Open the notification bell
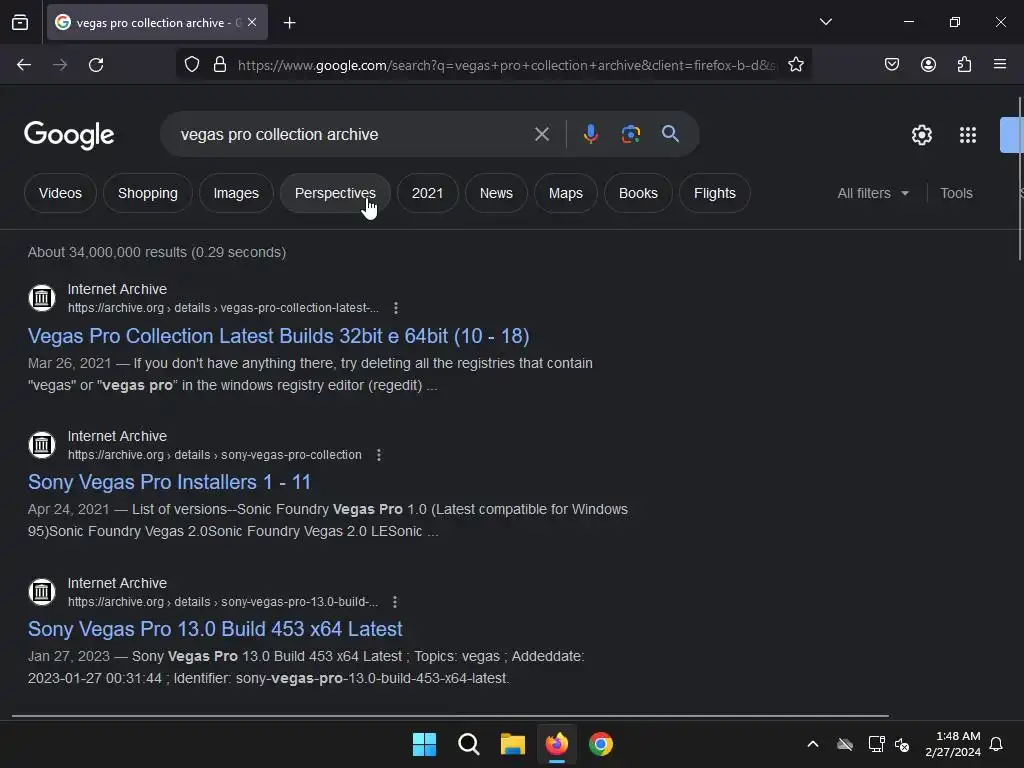Screen dimensions: 1024x768 (x=997, y=744)
